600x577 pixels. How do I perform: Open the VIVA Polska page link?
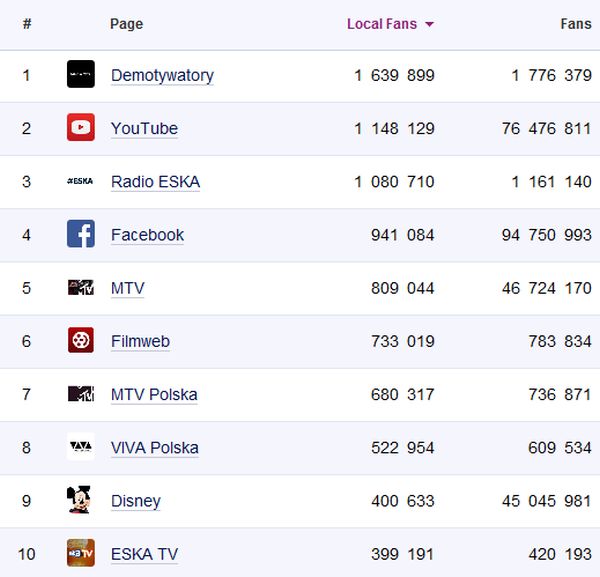point(154,447)
